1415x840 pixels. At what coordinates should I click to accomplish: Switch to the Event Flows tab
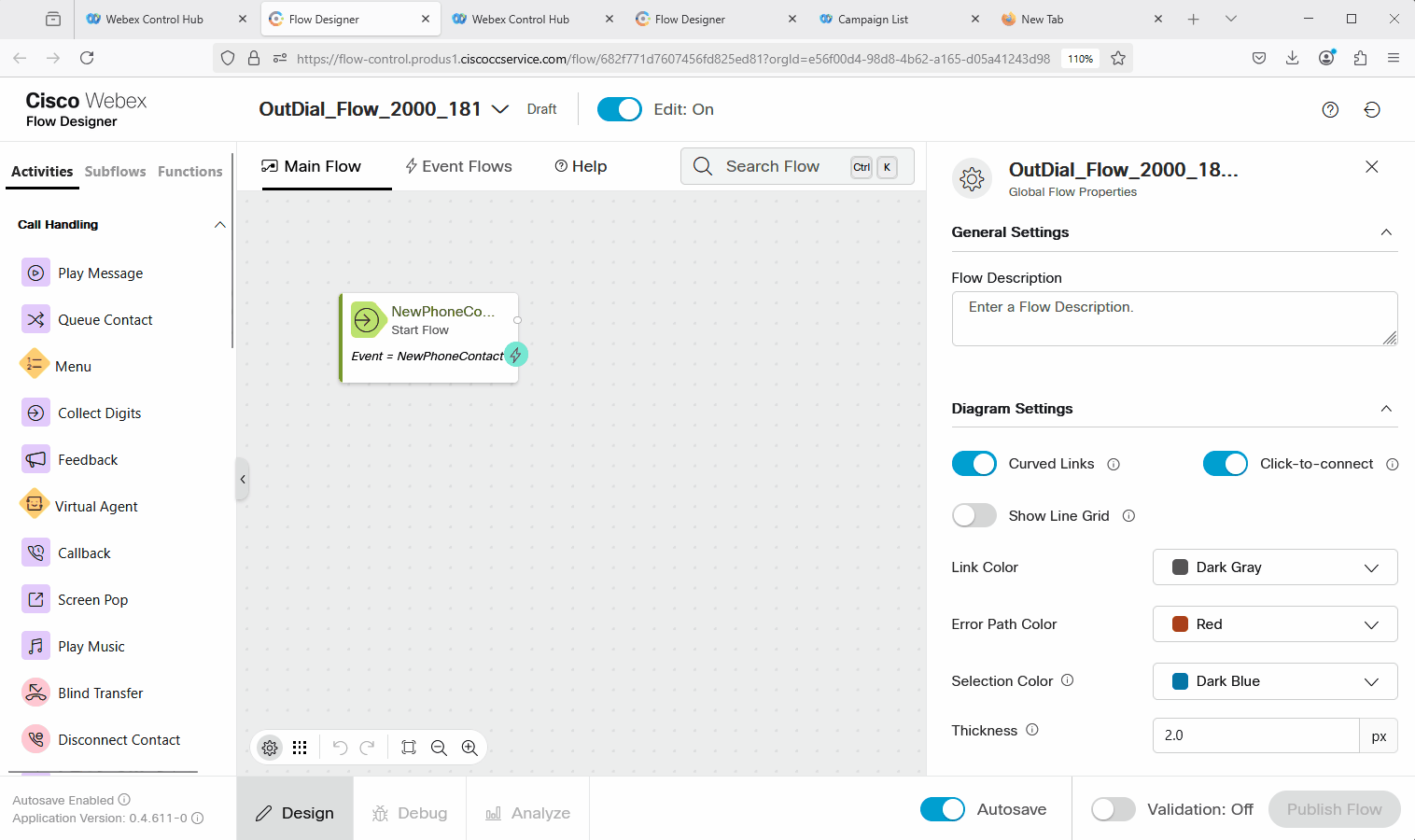click(458, 166)
